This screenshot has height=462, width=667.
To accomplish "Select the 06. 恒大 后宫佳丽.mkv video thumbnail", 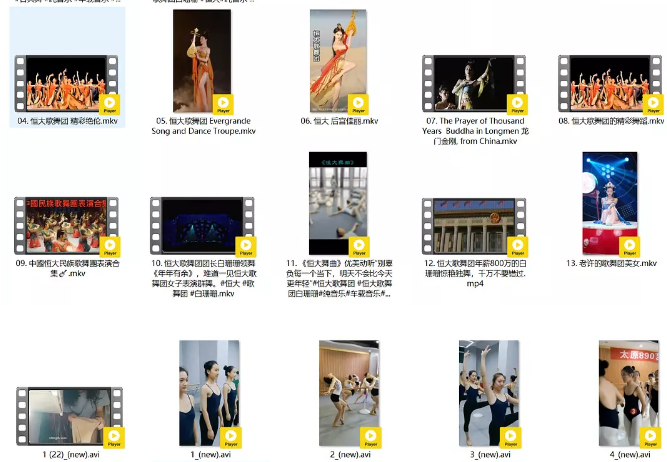I will click(x=338, y=61).
